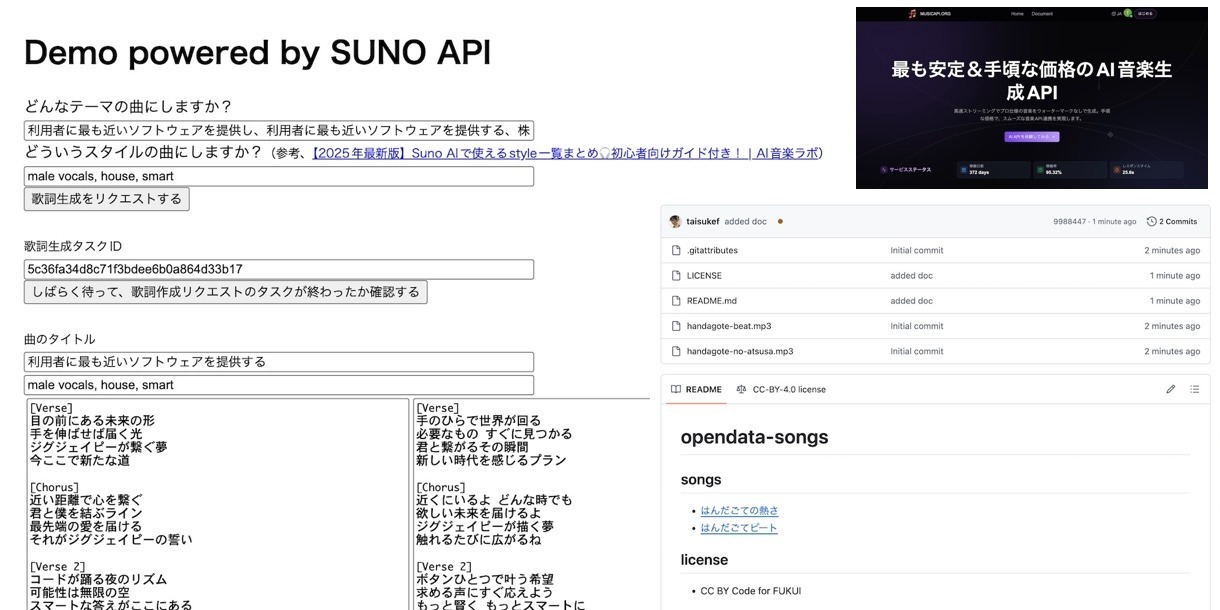This screenshot has height=610, width=1220.
Task: Click the MusicAPI.org music note logo
Action: click(x=912, y=14)
